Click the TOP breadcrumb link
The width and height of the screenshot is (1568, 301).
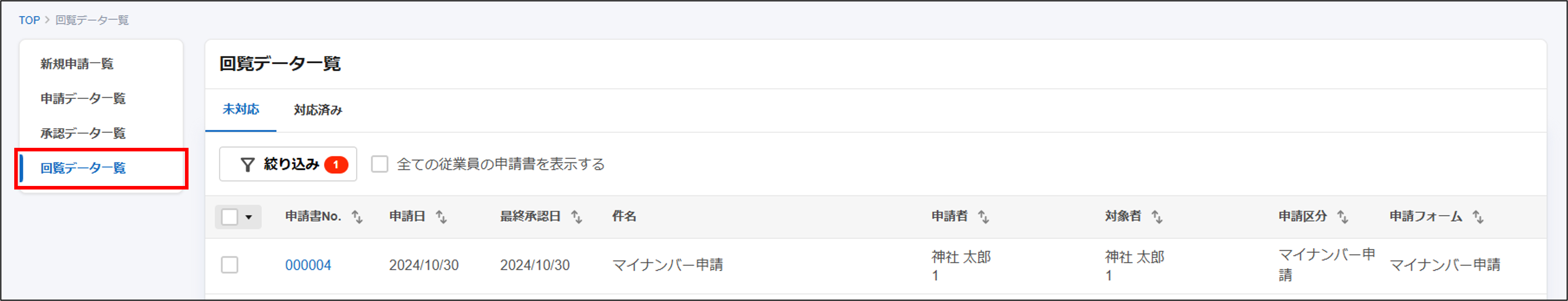click(x=29, y=20)
